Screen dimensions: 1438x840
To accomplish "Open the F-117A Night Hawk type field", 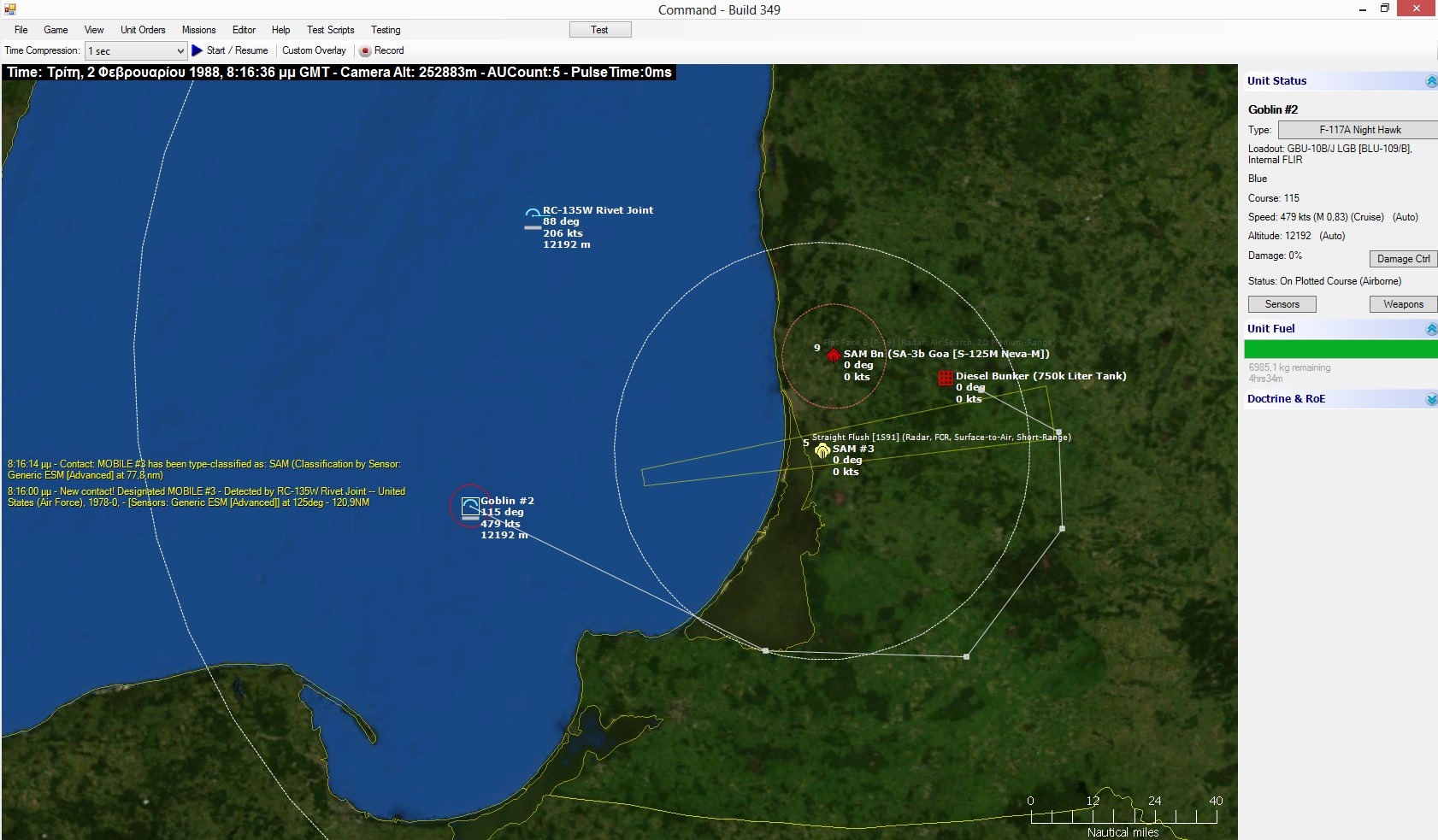I will [1356, 129].
